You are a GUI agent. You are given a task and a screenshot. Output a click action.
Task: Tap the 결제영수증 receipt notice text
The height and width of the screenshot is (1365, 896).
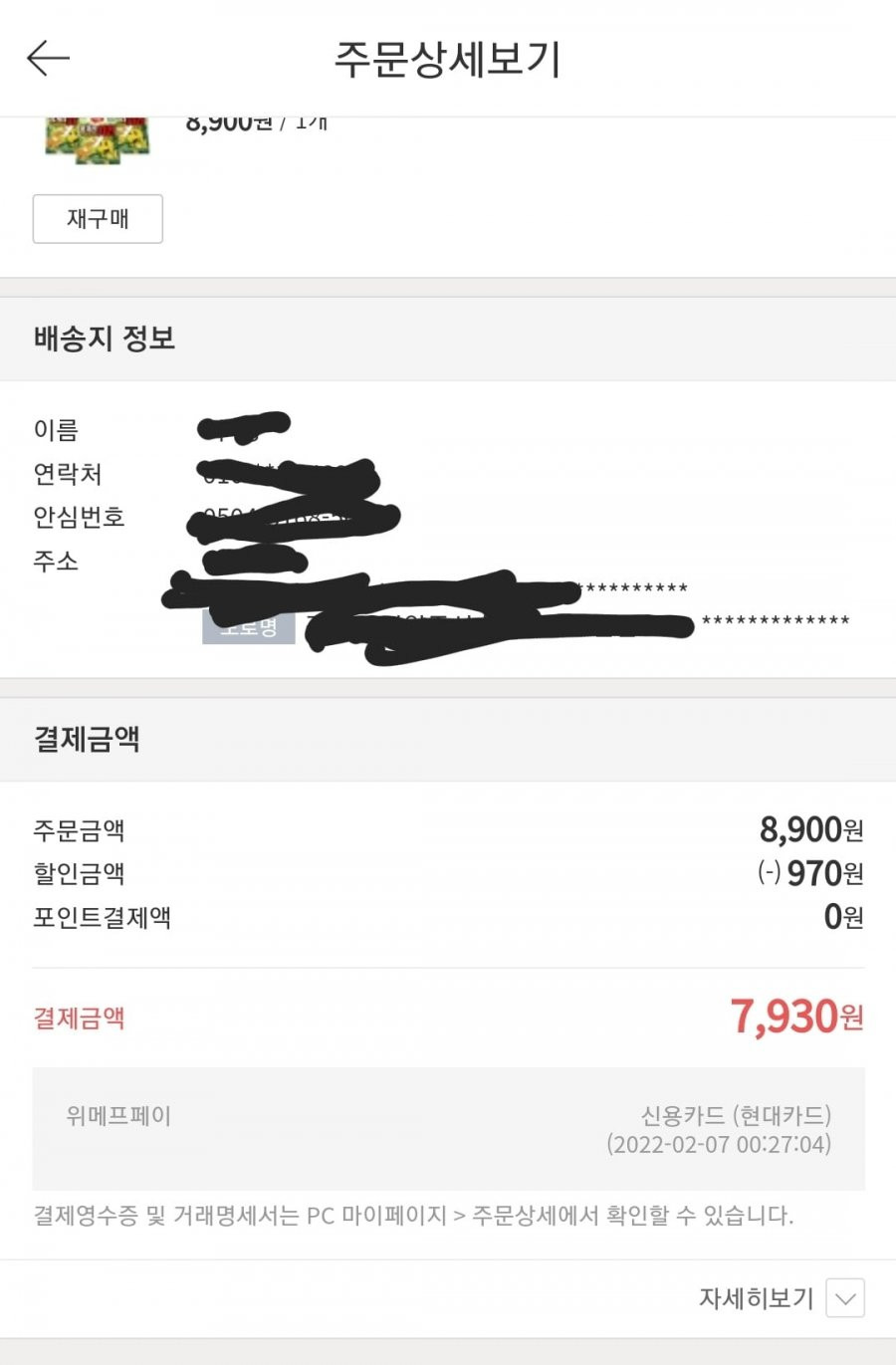pyautogui.click(x=413, y=1216)
